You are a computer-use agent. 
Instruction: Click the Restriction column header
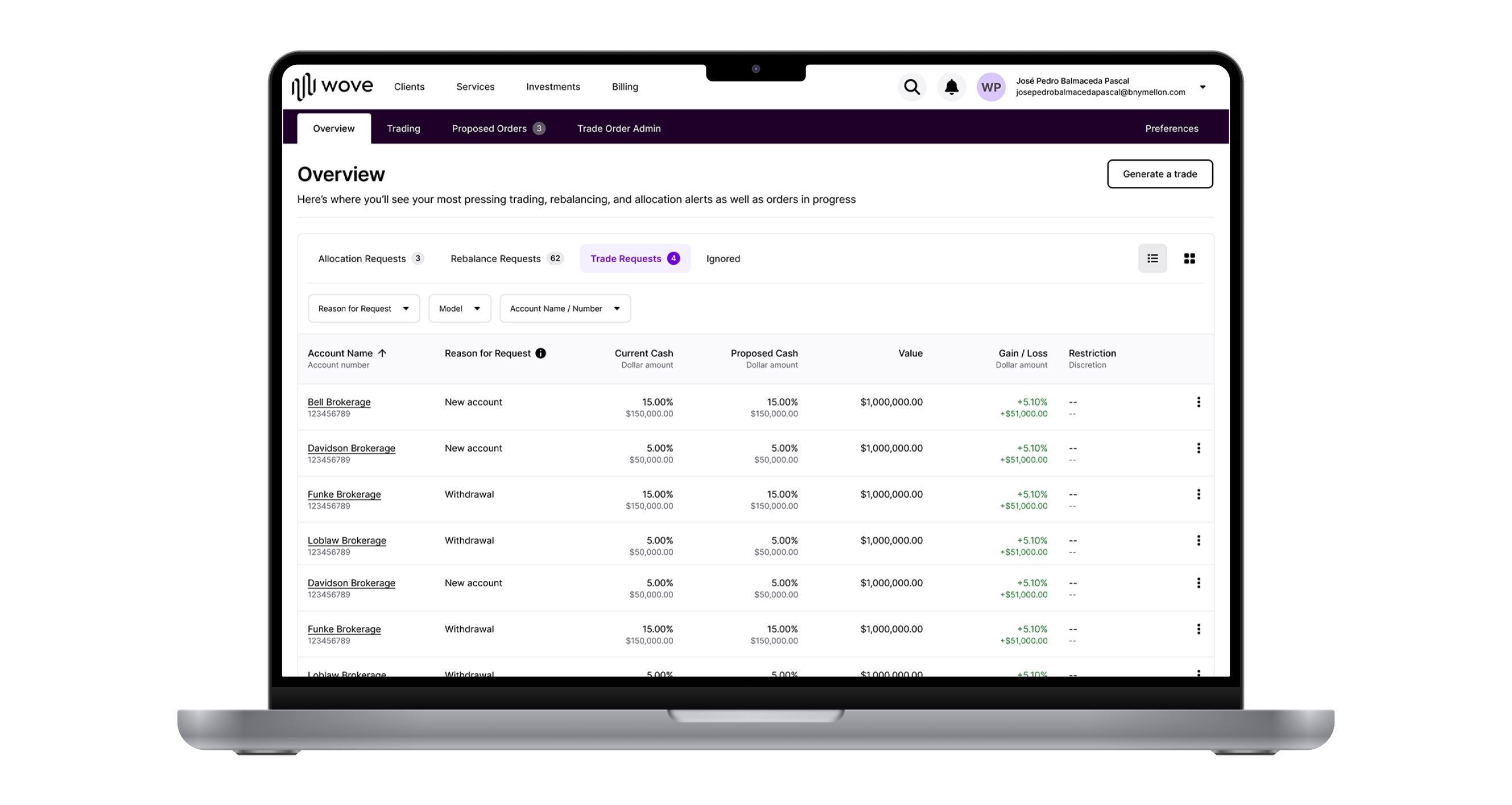[1092, 353]
